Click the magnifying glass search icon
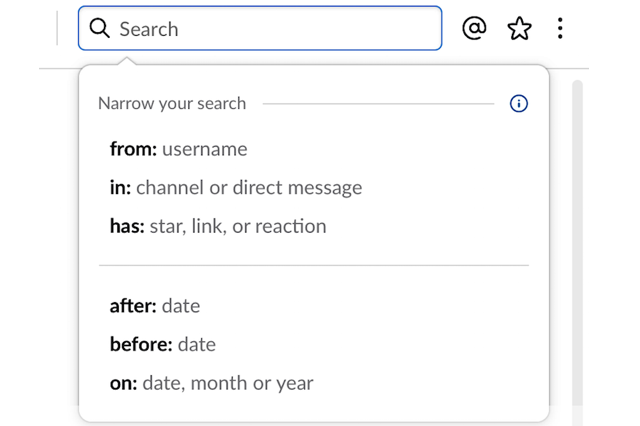The width and height of the screenshot is (640, 426). point(100,28)
